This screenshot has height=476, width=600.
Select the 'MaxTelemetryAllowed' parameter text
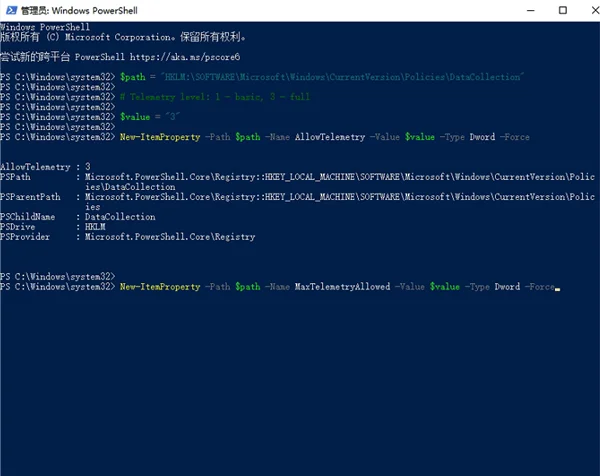tap(342, 287)
